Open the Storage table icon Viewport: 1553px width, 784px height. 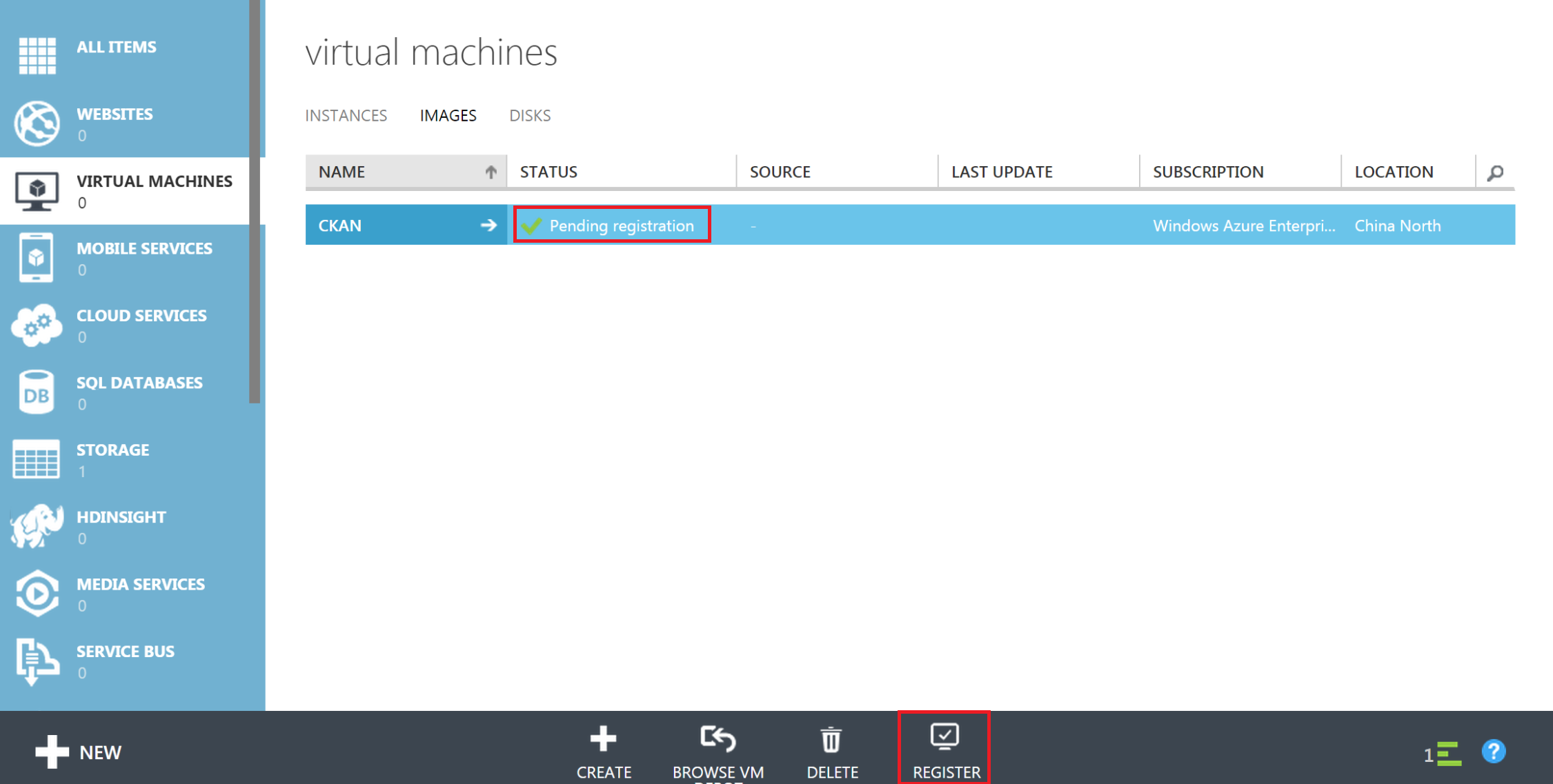pos(37,459)
